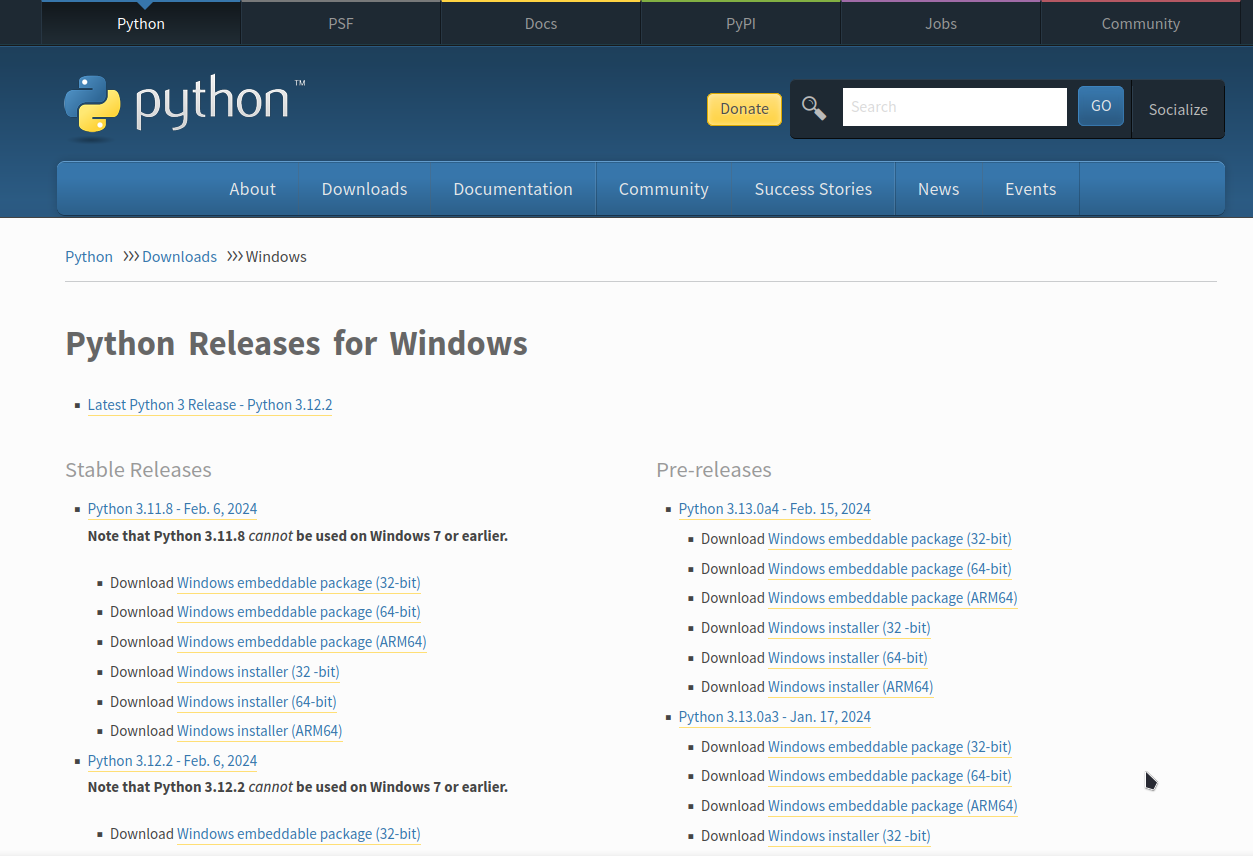Open the Success Stories navigation menu
Screen dimensions: 1253x856
[x=813, y=189]
